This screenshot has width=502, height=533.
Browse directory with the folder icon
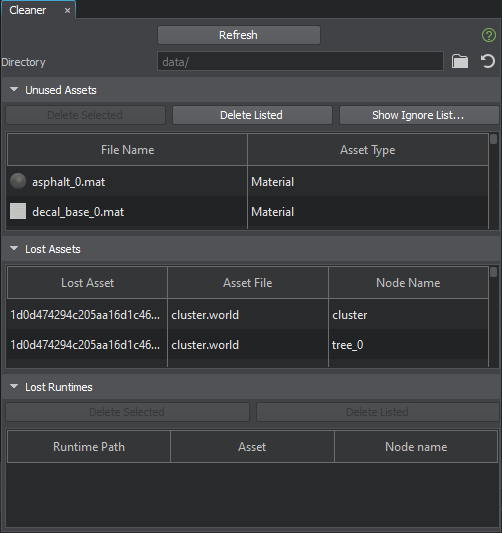point(460,62)
